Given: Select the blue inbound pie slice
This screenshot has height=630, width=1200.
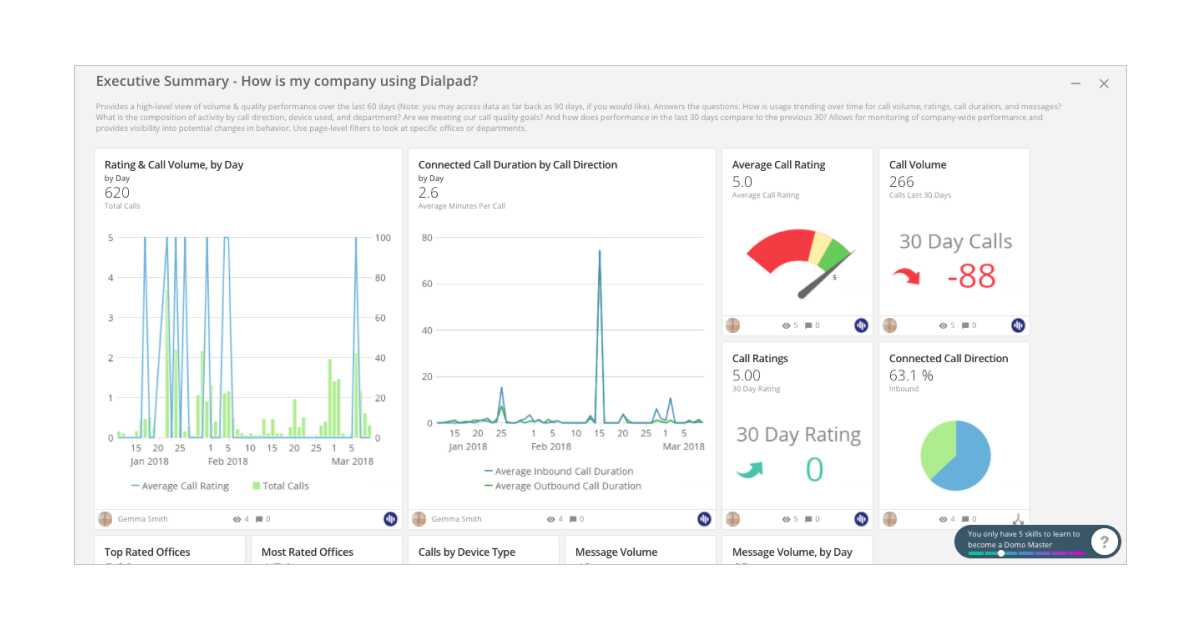Looking at the screenshot, I should tap(967, 456).
